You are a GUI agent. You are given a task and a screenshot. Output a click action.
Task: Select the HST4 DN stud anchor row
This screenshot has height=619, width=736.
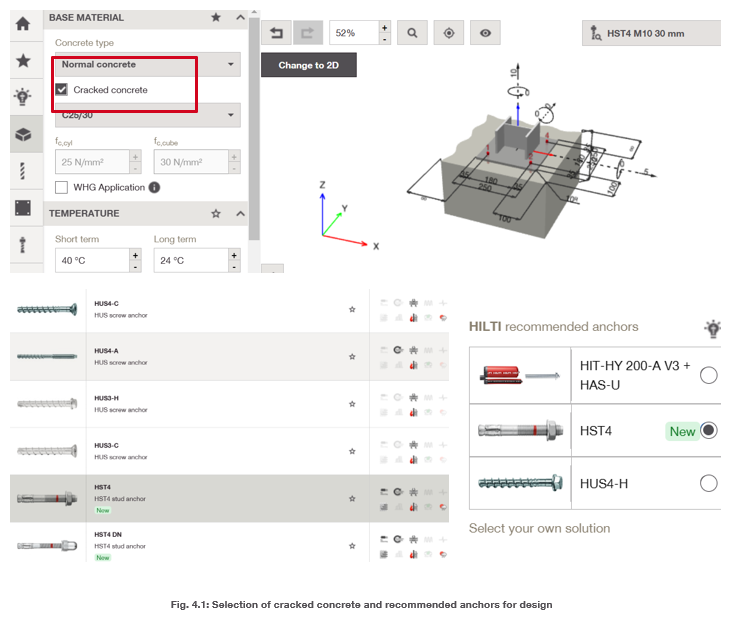coord(230,543)
